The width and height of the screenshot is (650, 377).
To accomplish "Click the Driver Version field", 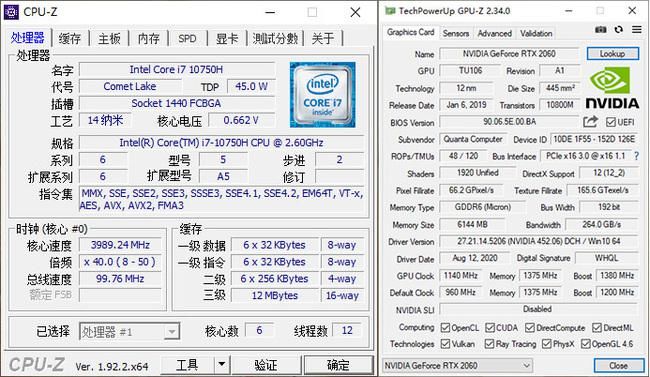I will point(539,241).
